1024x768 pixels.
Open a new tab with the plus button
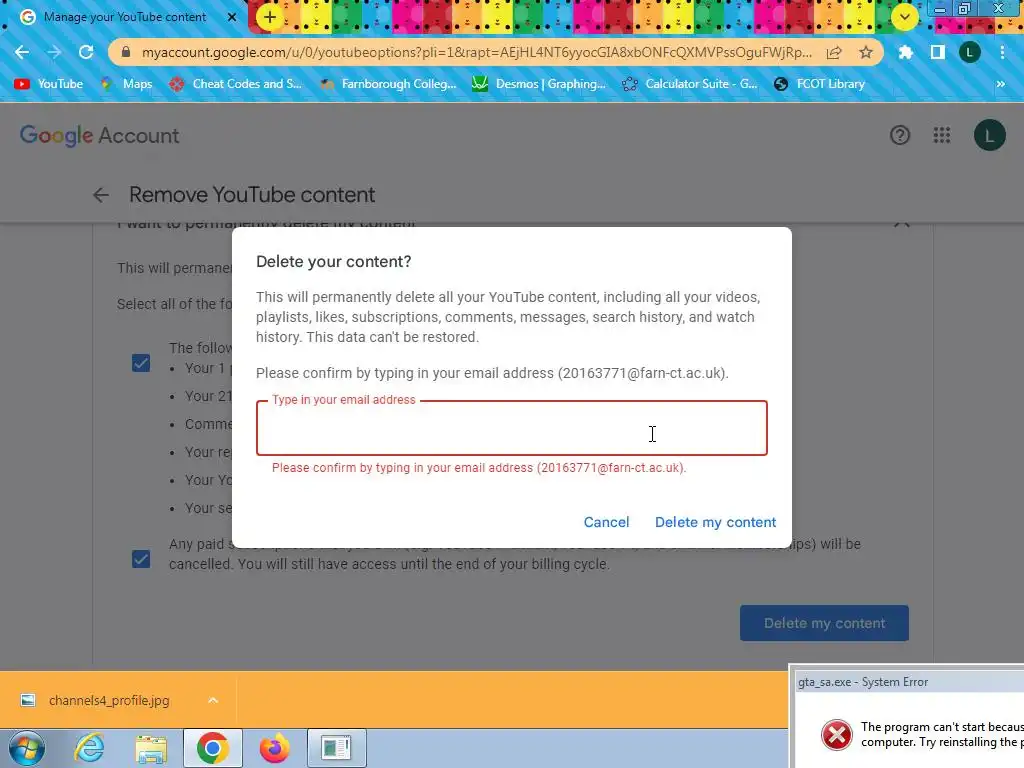pos(270,17)
